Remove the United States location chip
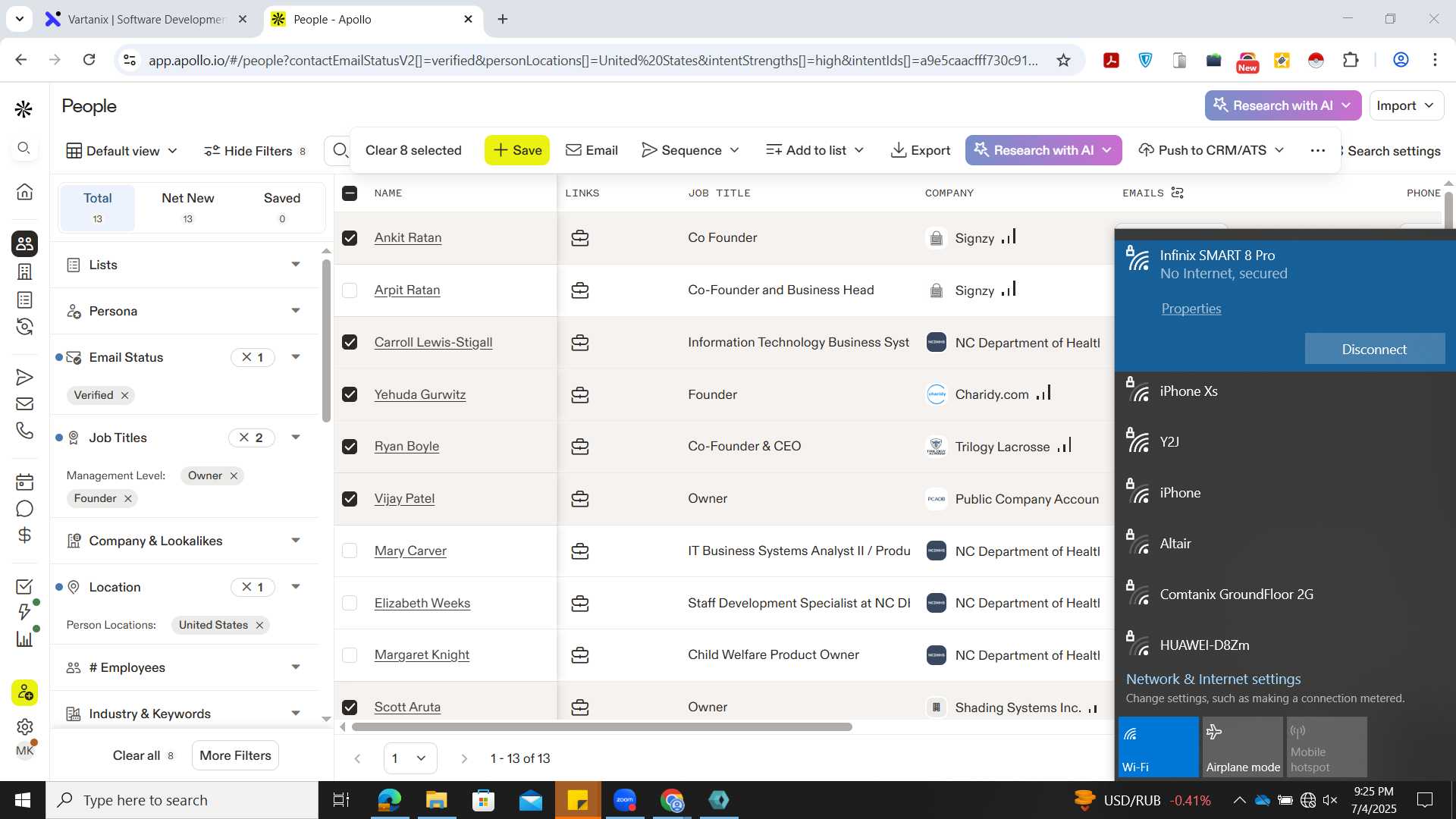Image resolution: width=1456 pixels, height=819 pixels. (259, 625)
